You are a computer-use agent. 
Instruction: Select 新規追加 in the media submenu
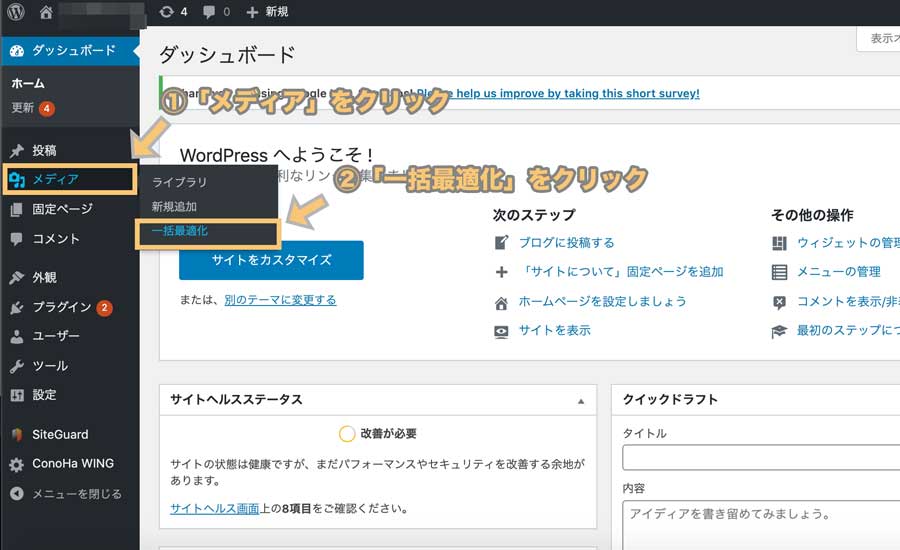(174, 206)
